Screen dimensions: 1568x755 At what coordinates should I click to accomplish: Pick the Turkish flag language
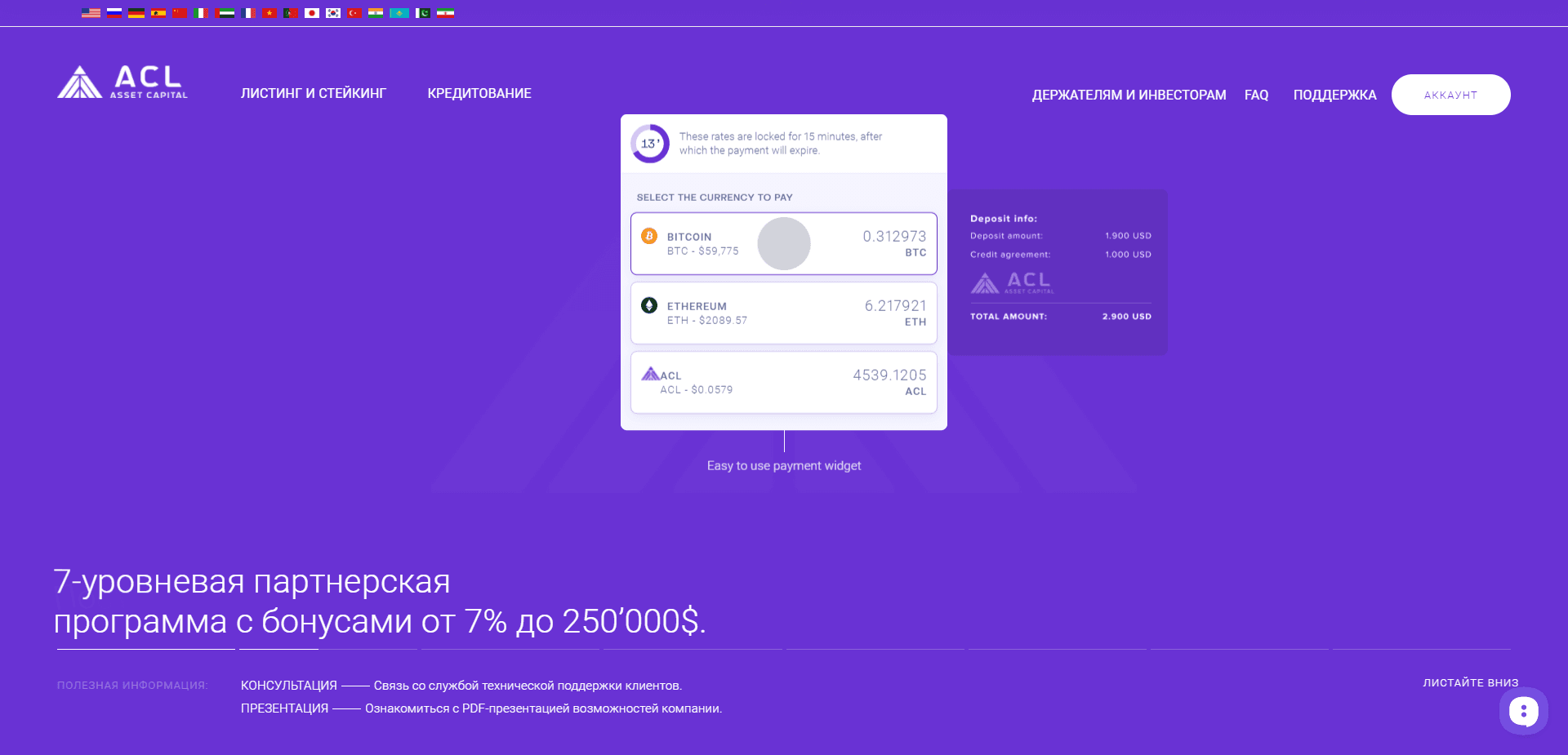354,13
